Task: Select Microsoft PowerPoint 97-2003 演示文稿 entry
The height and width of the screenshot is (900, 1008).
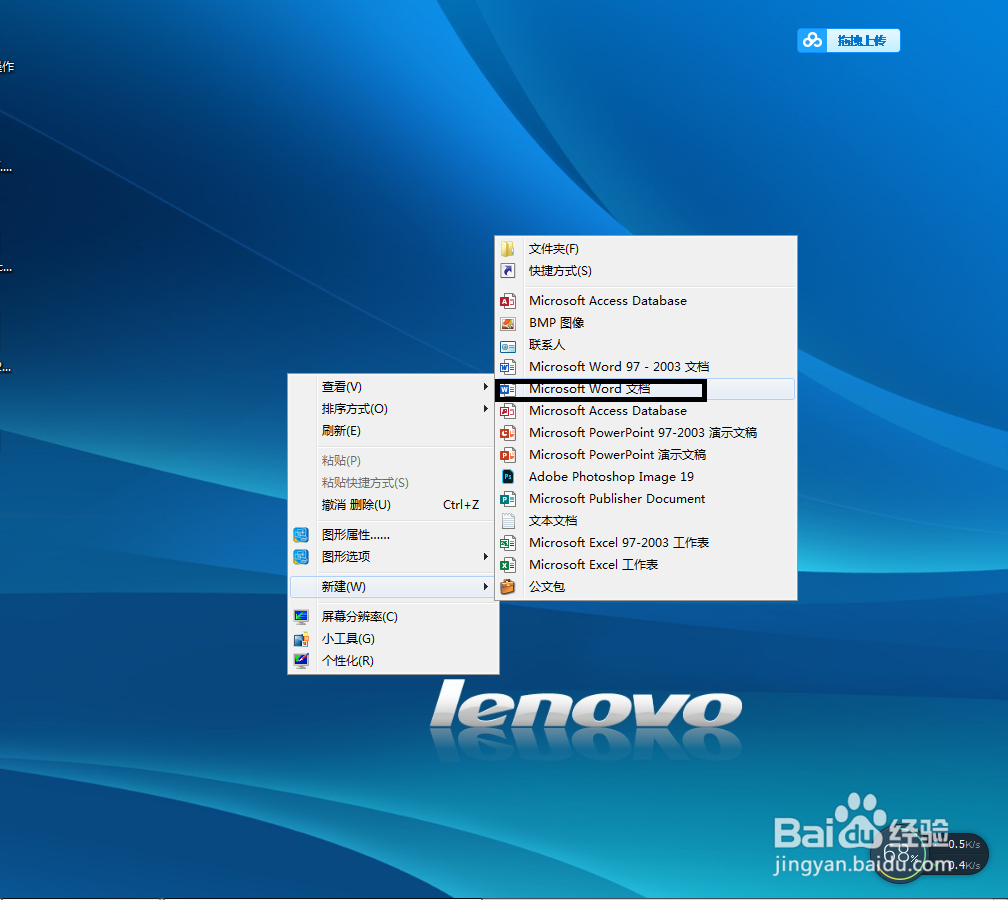Action: point(645,433)
